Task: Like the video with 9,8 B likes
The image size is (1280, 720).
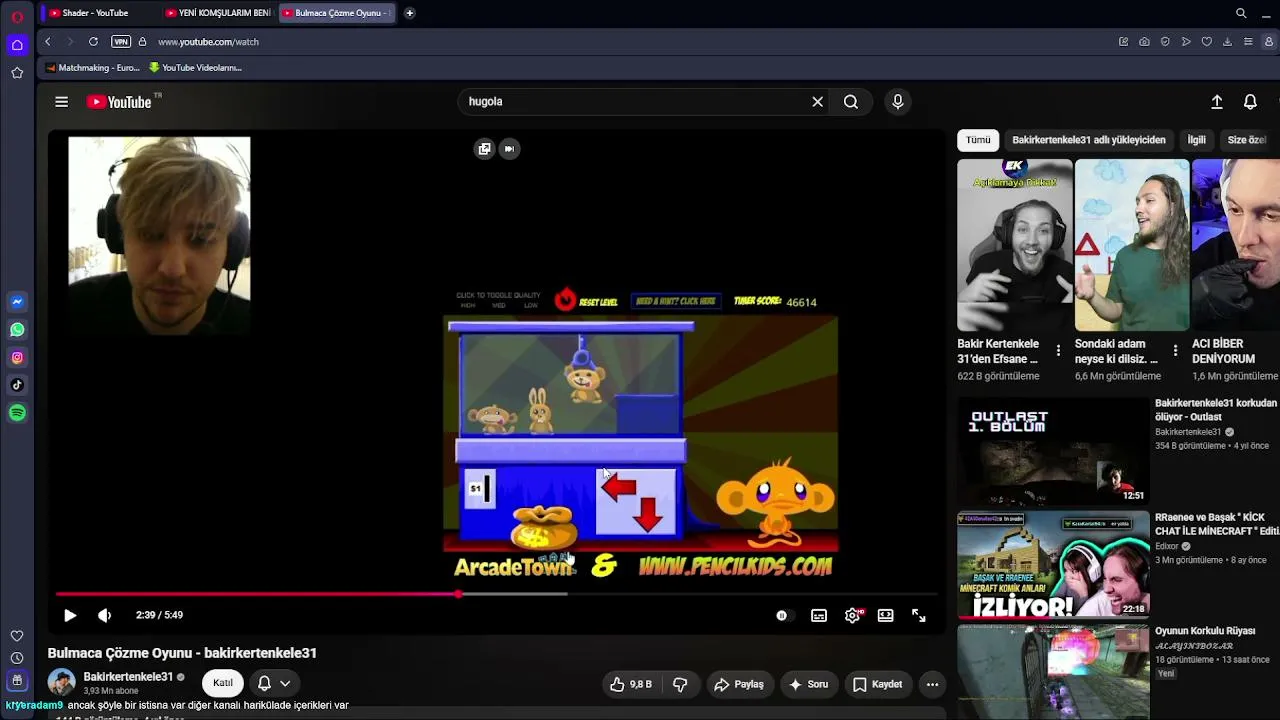Action: point(630,684)
